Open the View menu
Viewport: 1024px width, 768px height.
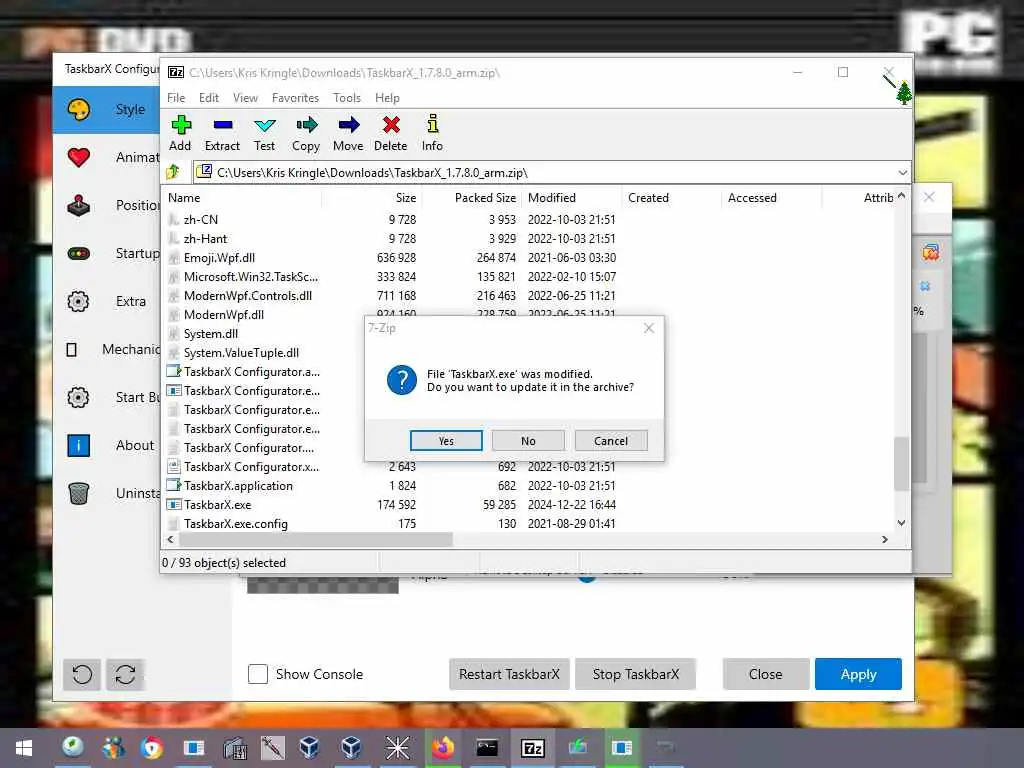coord(246,98)
